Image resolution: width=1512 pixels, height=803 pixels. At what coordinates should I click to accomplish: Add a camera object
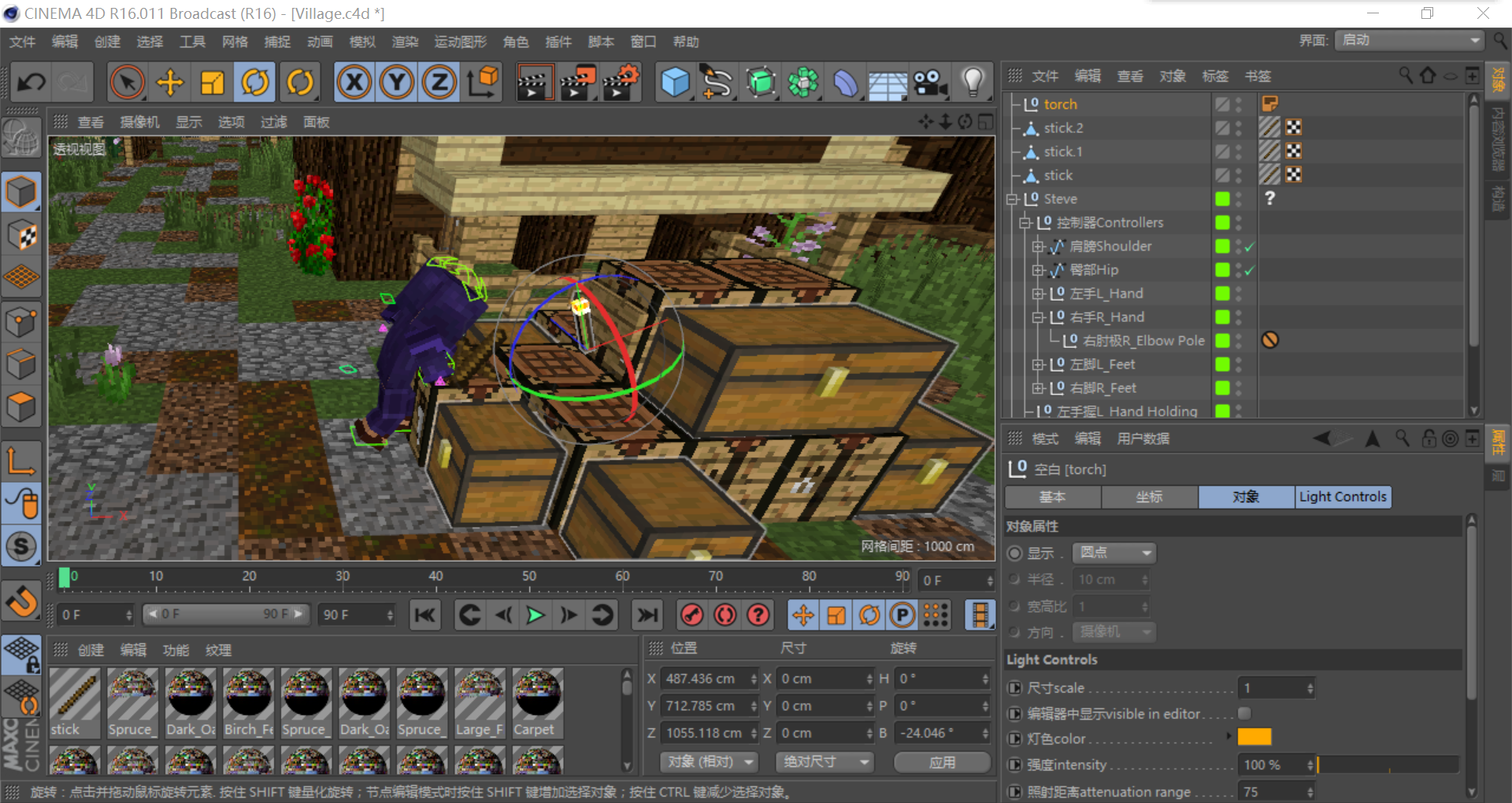coord(931,82)
